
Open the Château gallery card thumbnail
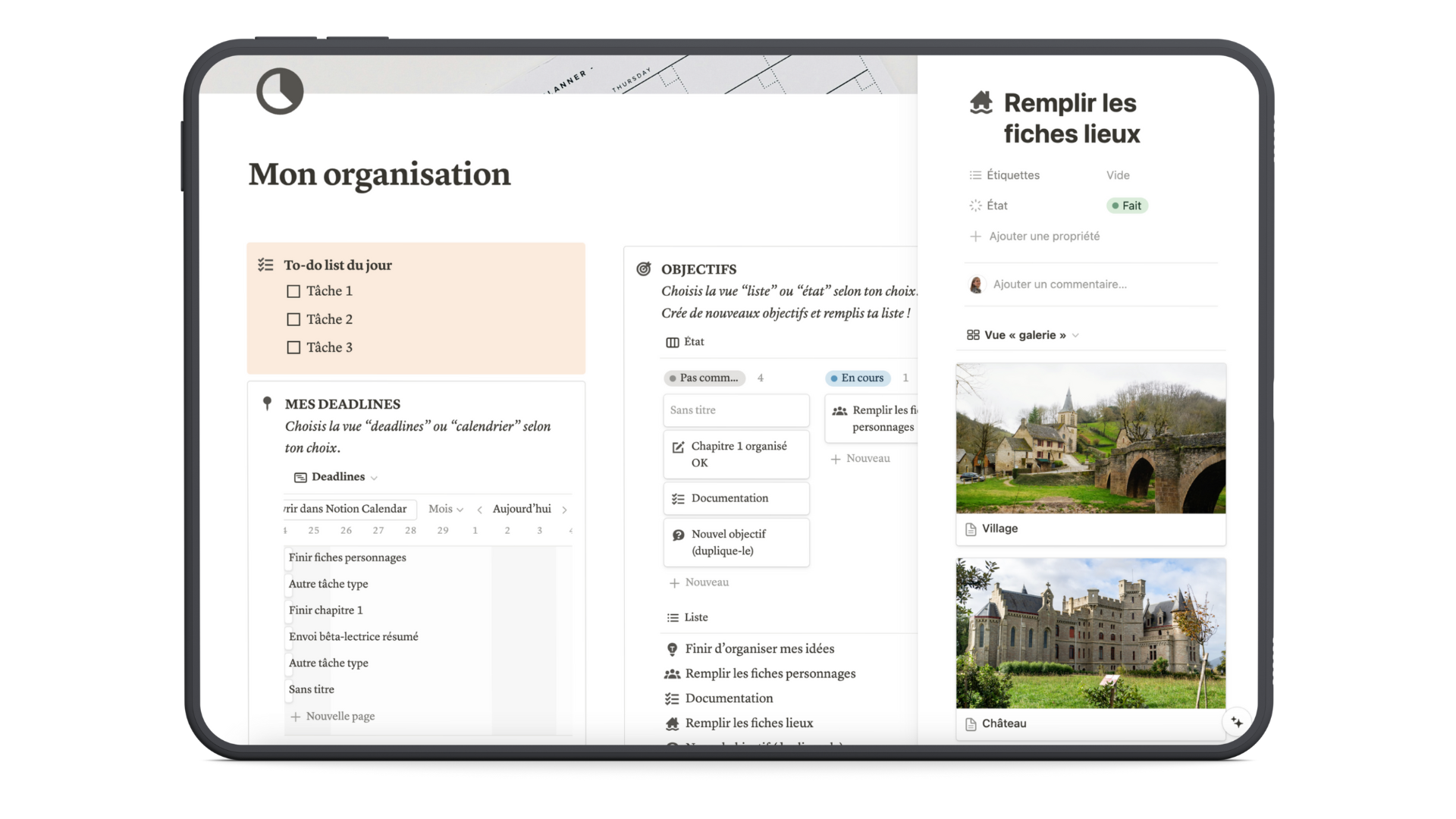1090,633
